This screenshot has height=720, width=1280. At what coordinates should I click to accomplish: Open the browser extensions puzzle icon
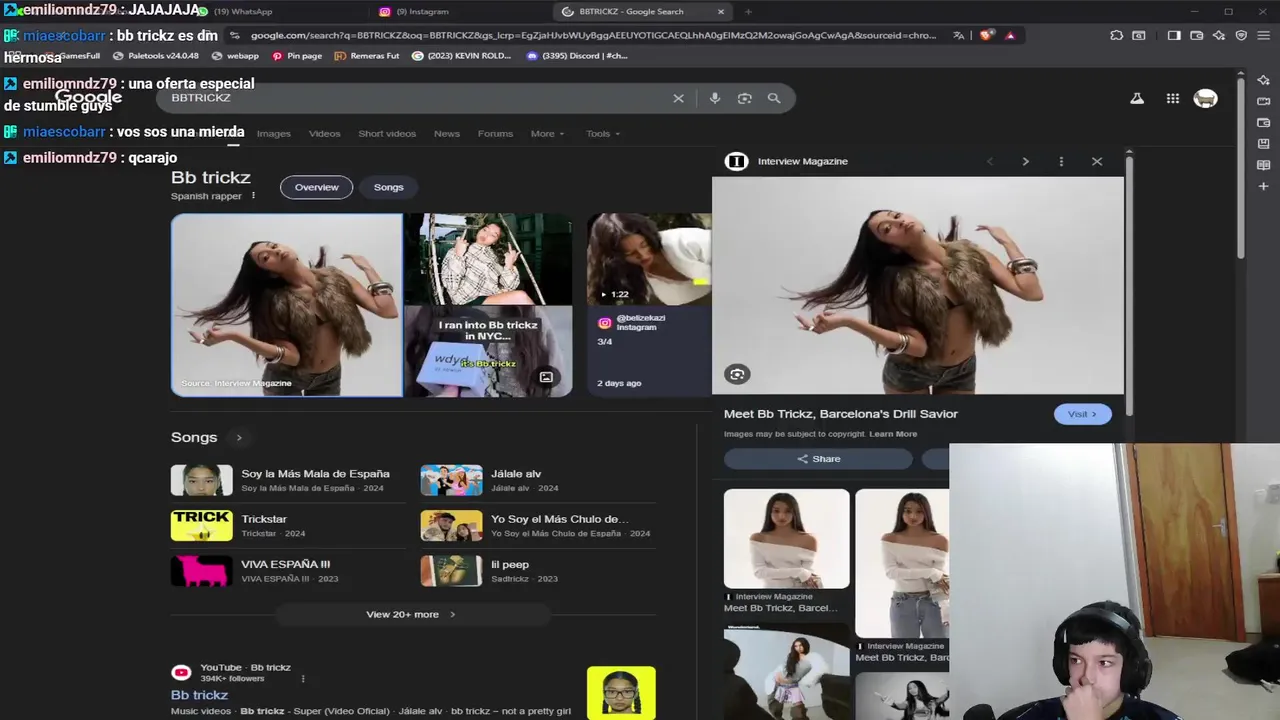tap(1117, 35)
